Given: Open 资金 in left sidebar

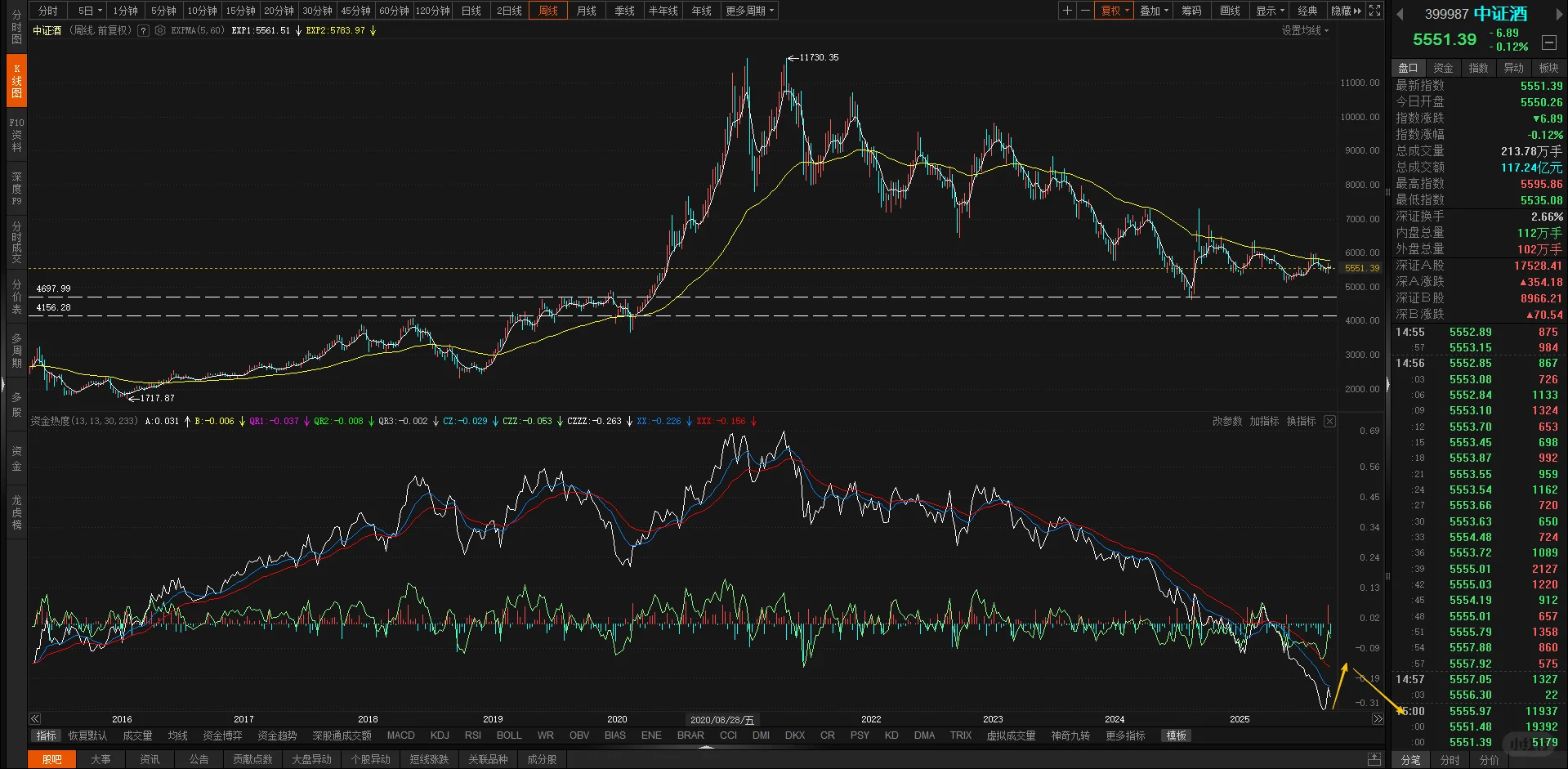Looking at the screenshot, I should [x=16, y=458].
